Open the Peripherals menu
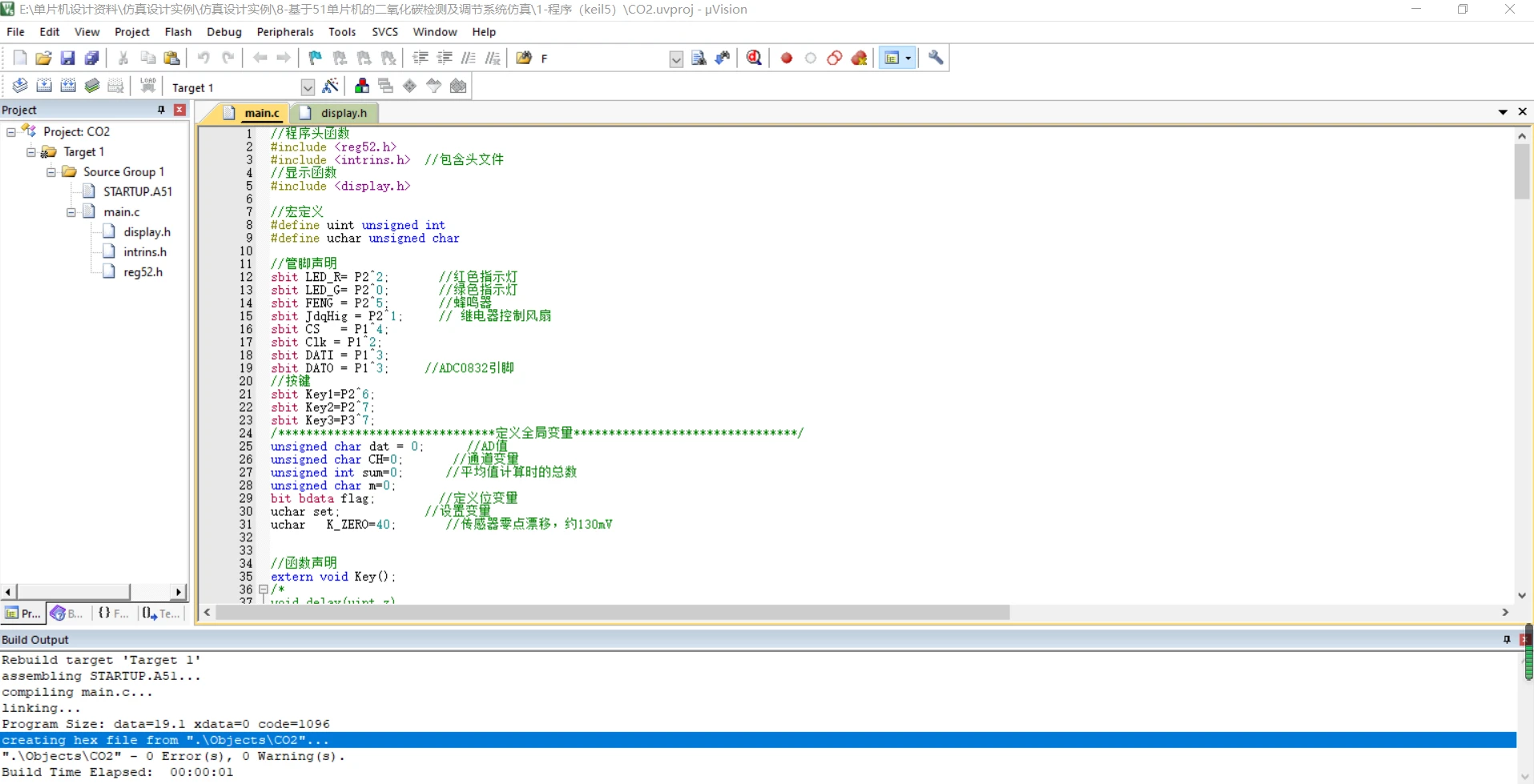This screenshot has height=784, width=1534. click(x=285, y=32)
